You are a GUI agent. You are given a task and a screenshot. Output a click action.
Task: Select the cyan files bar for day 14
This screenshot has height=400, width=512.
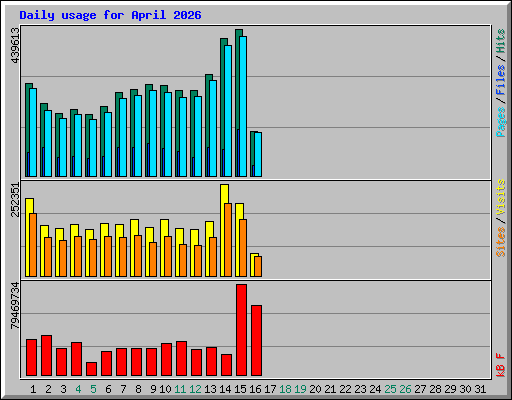pyautogui.click(x=228, y=111)
